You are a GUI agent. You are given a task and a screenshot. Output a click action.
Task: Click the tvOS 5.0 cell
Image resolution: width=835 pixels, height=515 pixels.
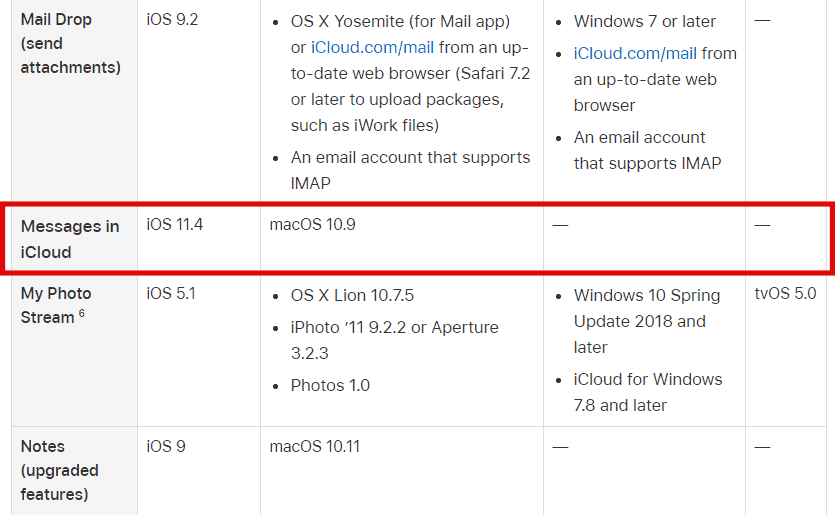(x=785, y=293)
